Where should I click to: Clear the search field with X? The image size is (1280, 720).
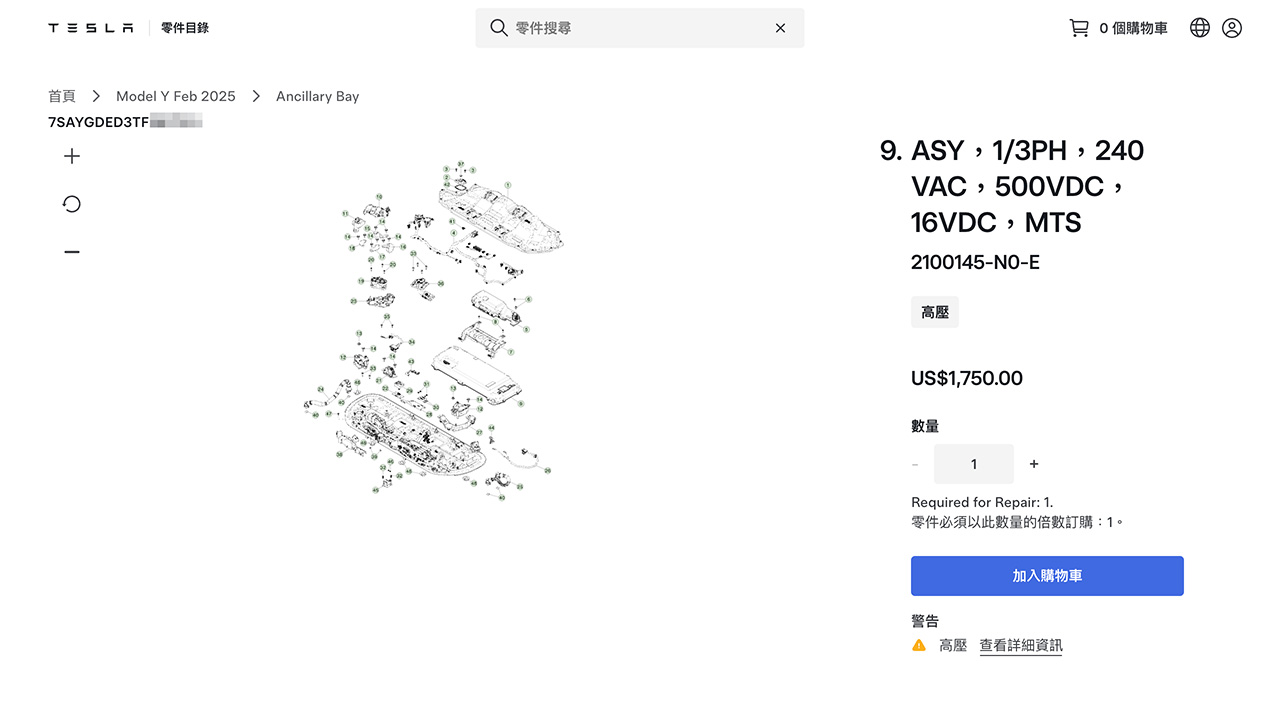click(x=780, y=28)
